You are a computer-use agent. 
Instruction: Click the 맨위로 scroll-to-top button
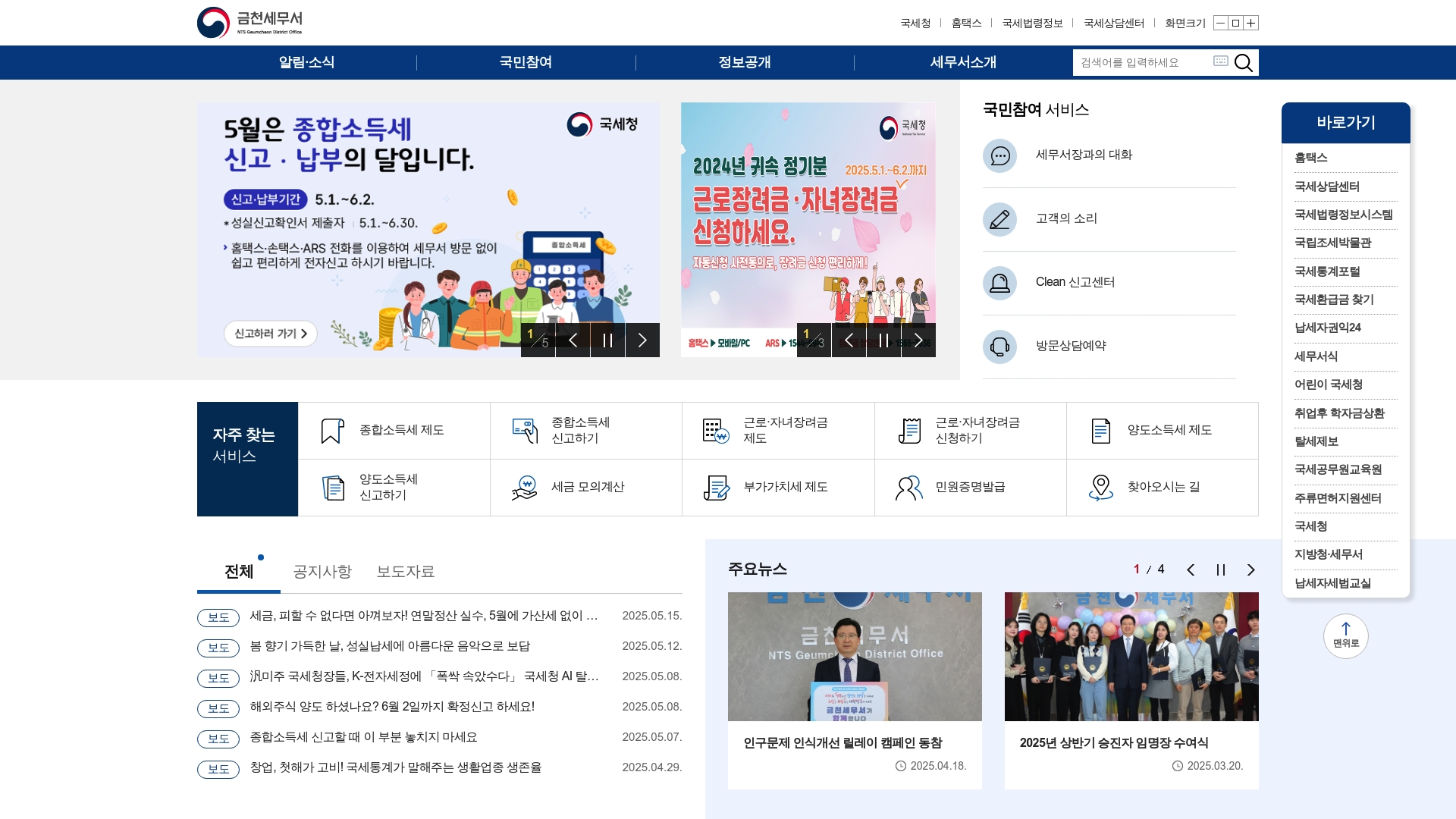(x=1345, y=635)
